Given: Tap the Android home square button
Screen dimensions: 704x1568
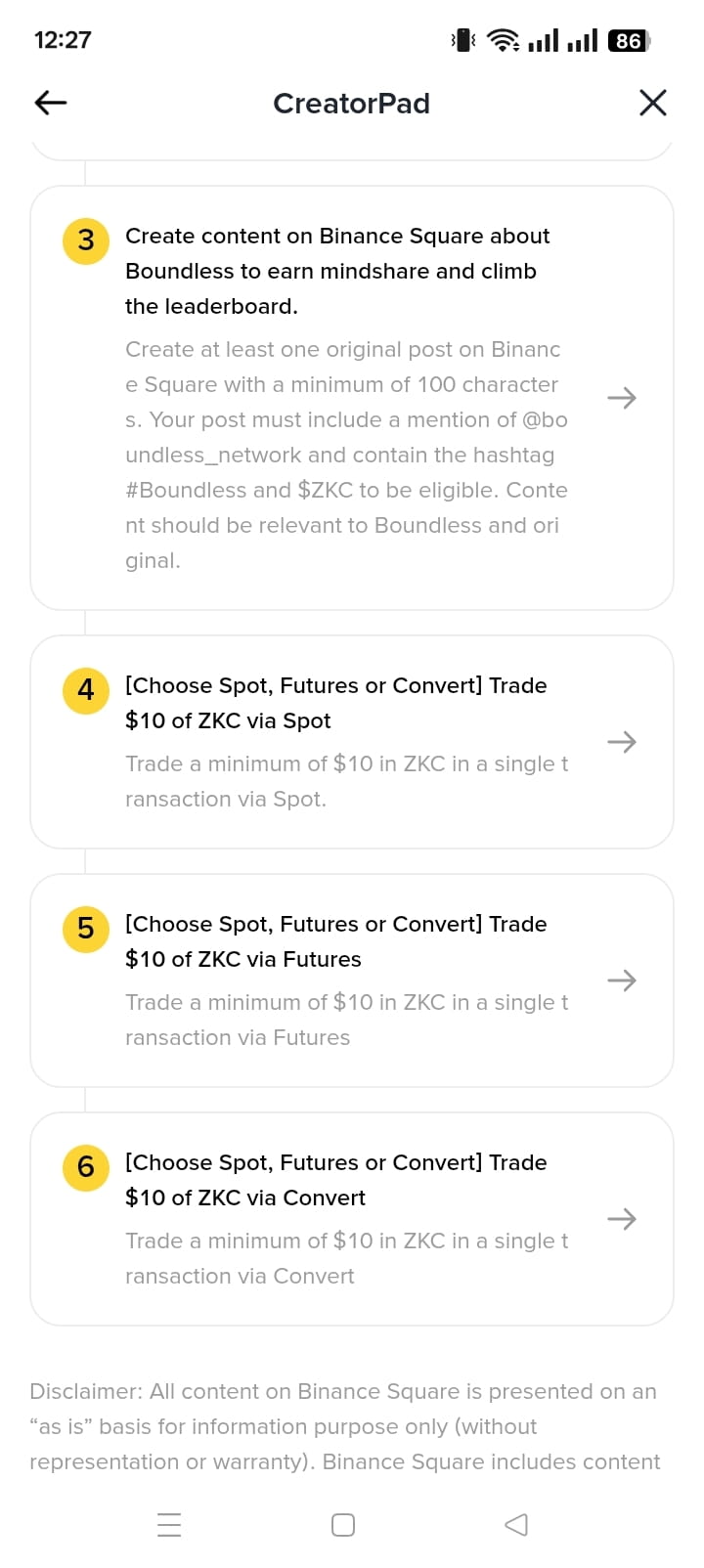Looking at the screenshot, I should [x=343, y=1525].
